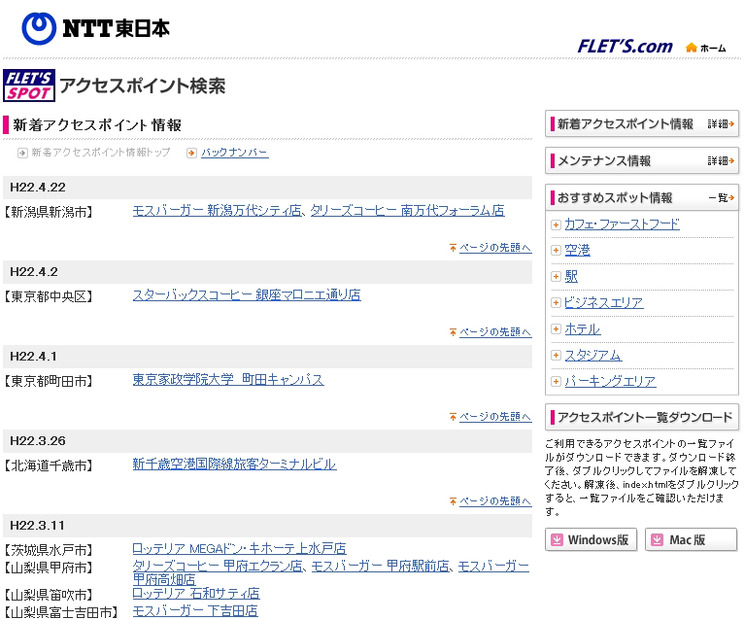Open モスバーガー 新潟万代シティ店 link
Viewport: 744px width, 620px height.
coord(217,211)
